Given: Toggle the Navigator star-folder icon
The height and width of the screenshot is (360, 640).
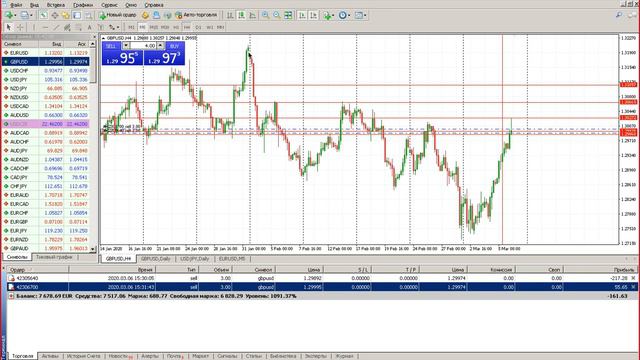Looking at the screenshot, I should pos(65,16).
